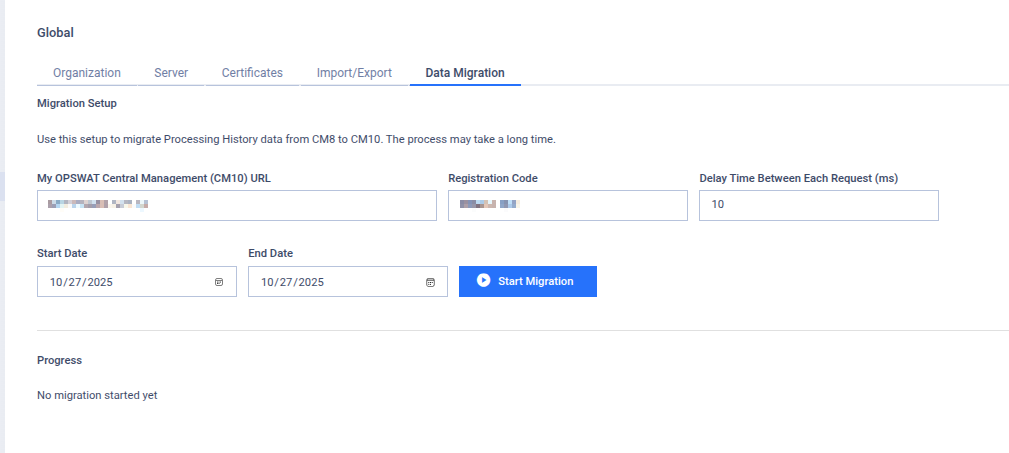The height and width of the screenshot is (453, 1009).
Task: Click the play icon in Start Migration
Action: (x=484, y=281)
